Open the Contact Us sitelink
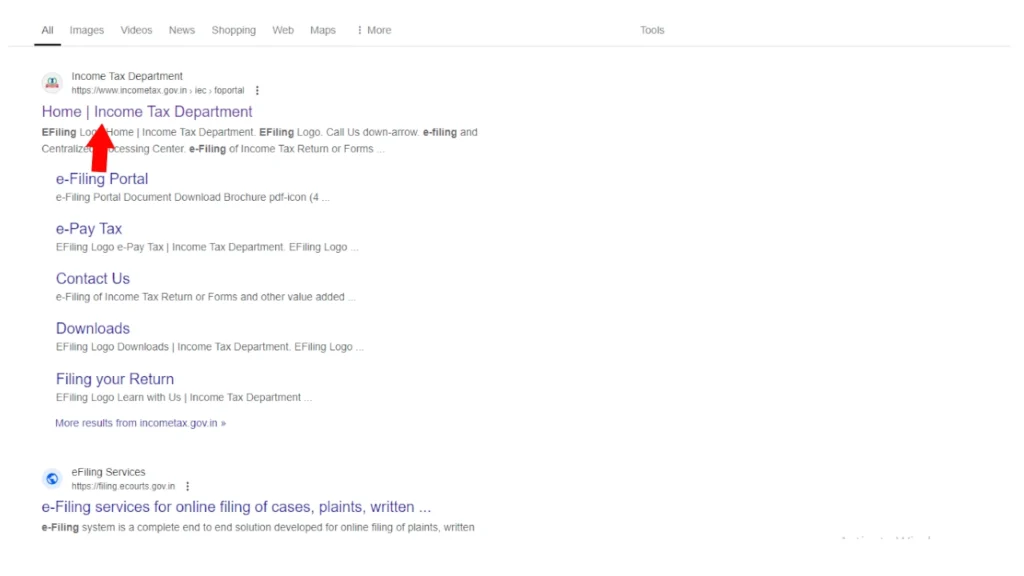The height and width of the screenshot is (576, 1024). click(x=93, y=278)
